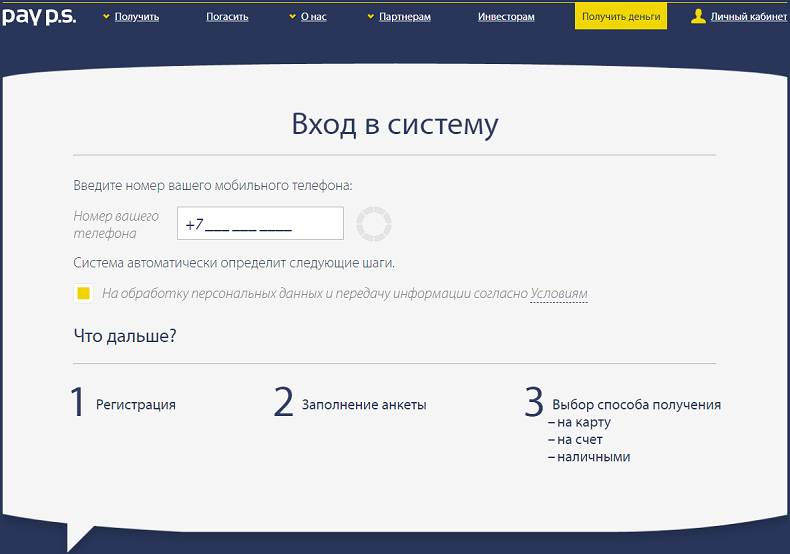The image size is (790, 554).
Task: Click the 'Вход в систему' heading
Action: point(395,124)
